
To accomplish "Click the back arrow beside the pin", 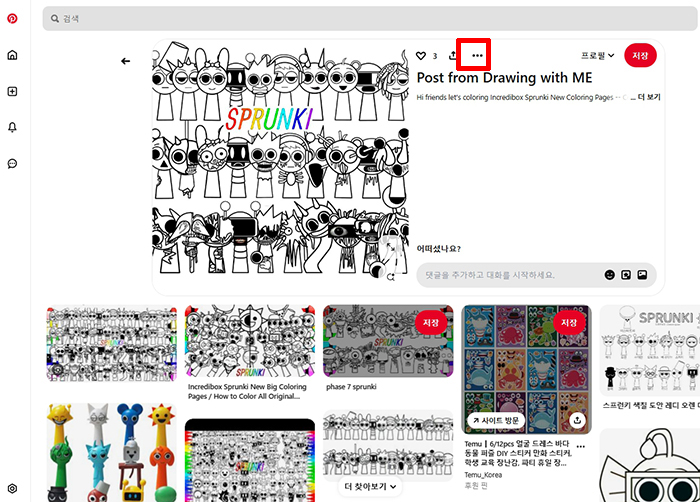I will (x=125, y=61).
